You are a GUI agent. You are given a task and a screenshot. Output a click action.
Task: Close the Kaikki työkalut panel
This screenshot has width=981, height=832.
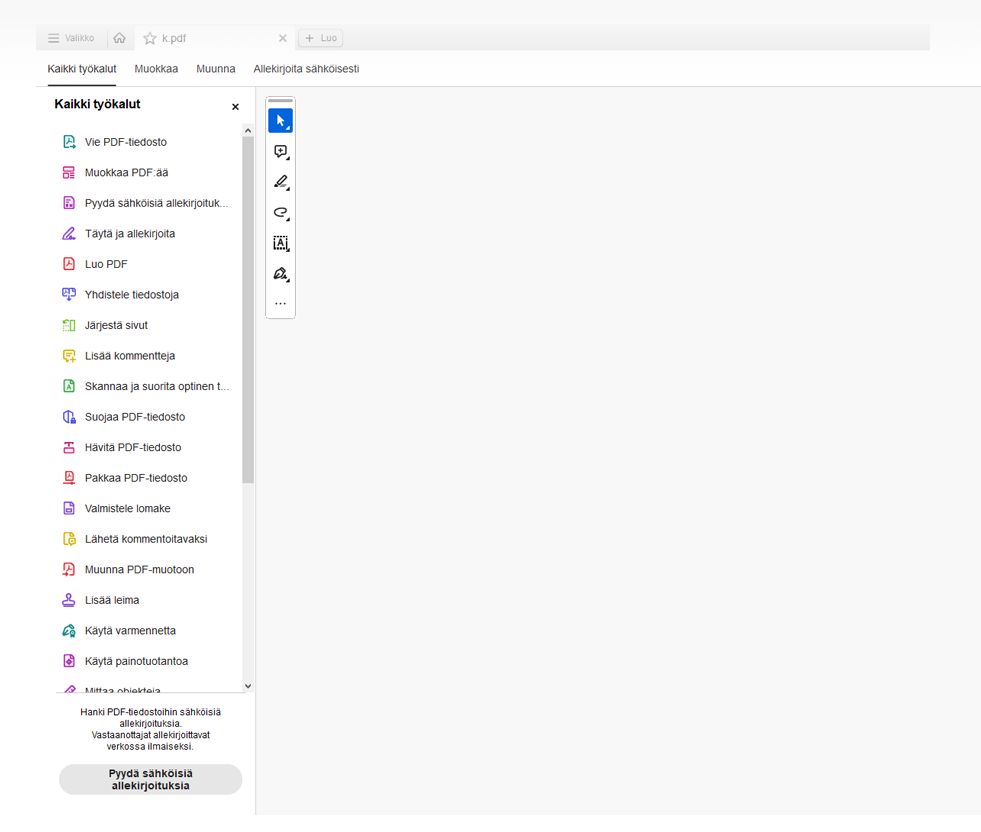[x=235, y=107]
